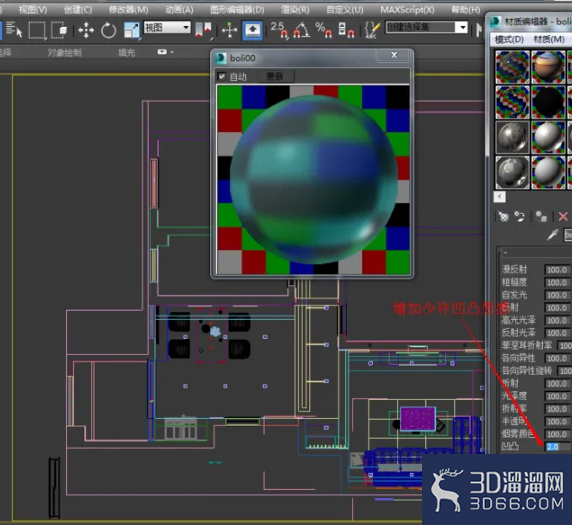Click the red X Reset Map icon

coord(563,217)
